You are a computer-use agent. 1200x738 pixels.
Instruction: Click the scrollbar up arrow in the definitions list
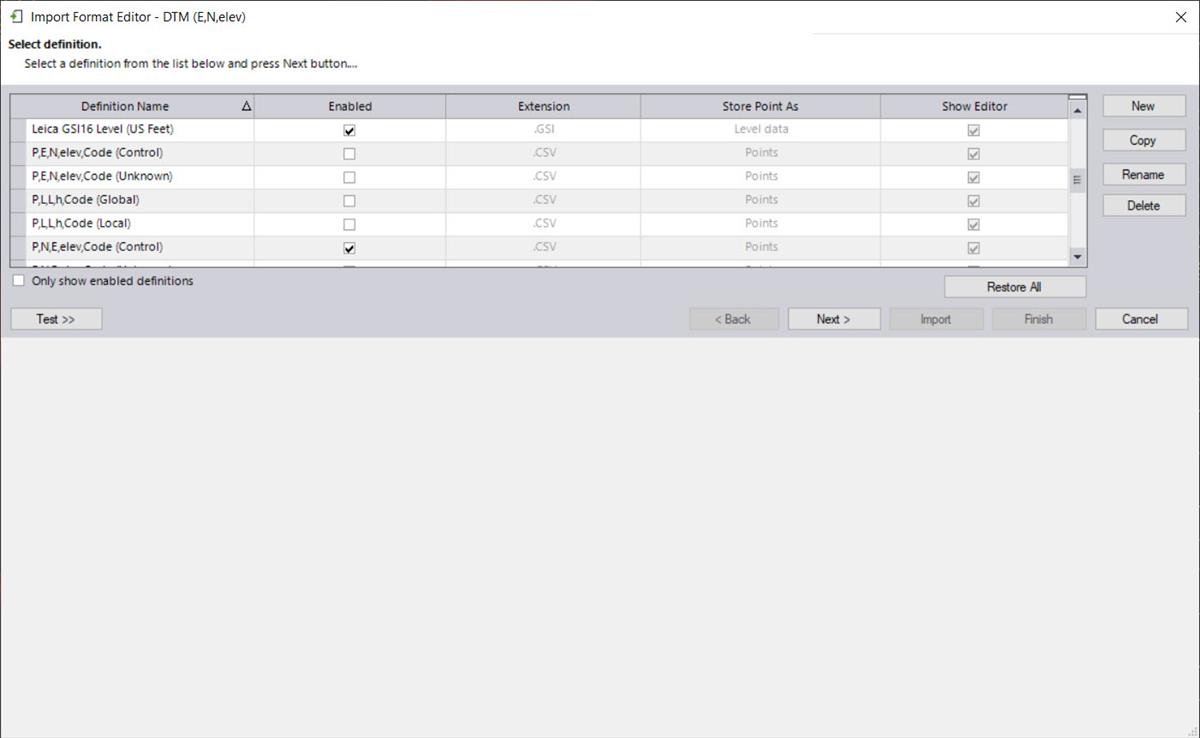point(1077,110)
